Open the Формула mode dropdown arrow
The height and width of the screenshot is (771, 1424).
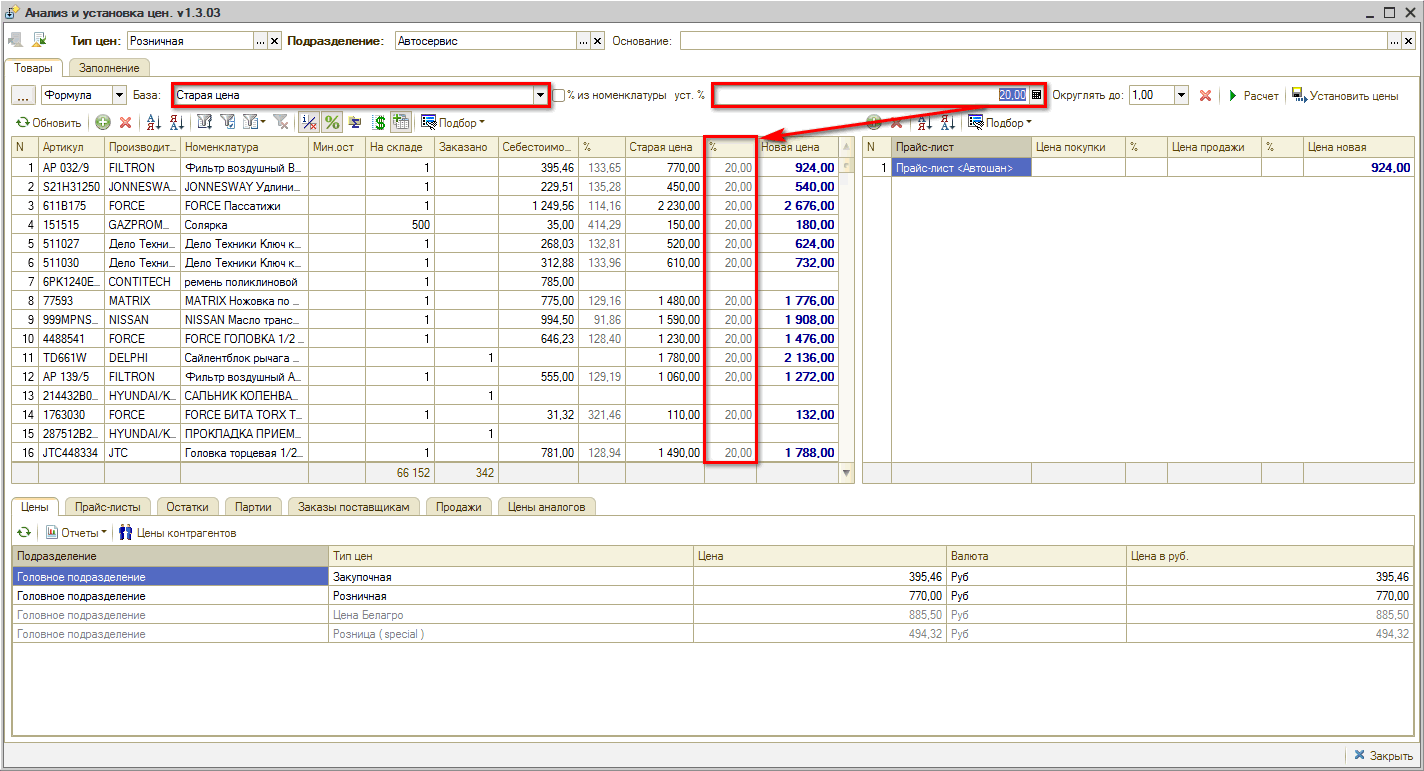(x=118, y=95)
